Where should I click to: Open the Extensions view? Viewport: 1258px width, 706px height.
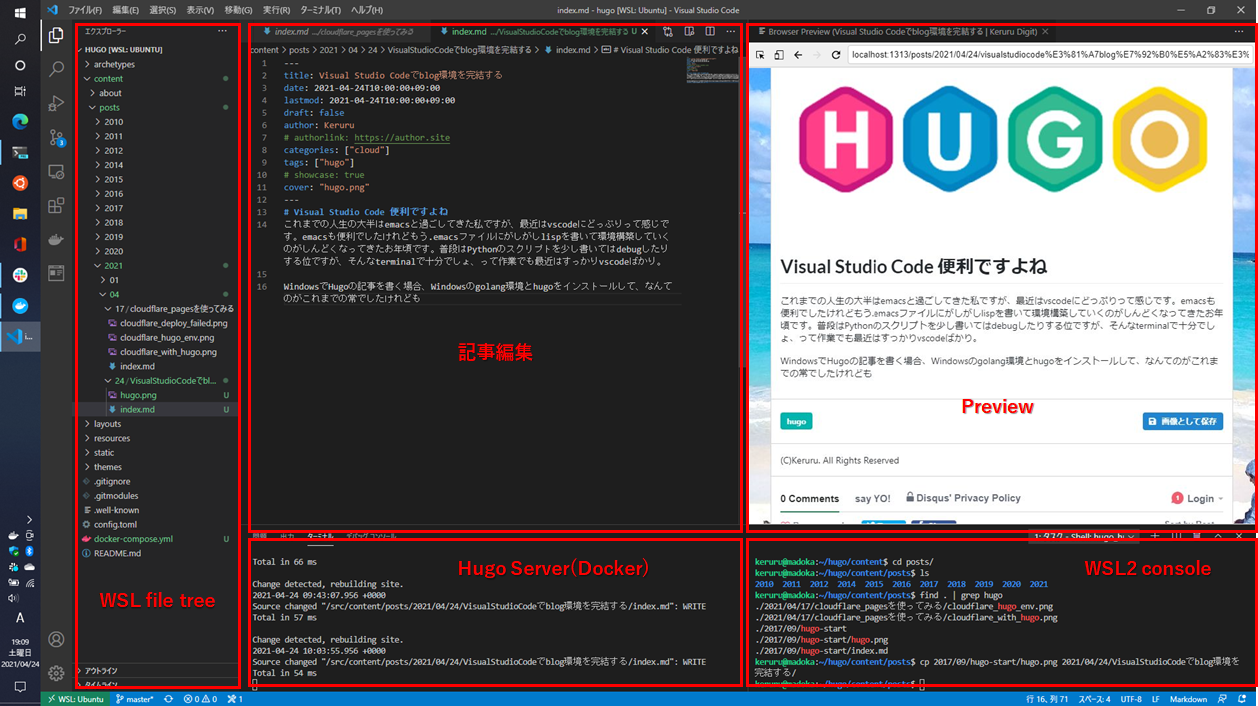pos(56,206)
